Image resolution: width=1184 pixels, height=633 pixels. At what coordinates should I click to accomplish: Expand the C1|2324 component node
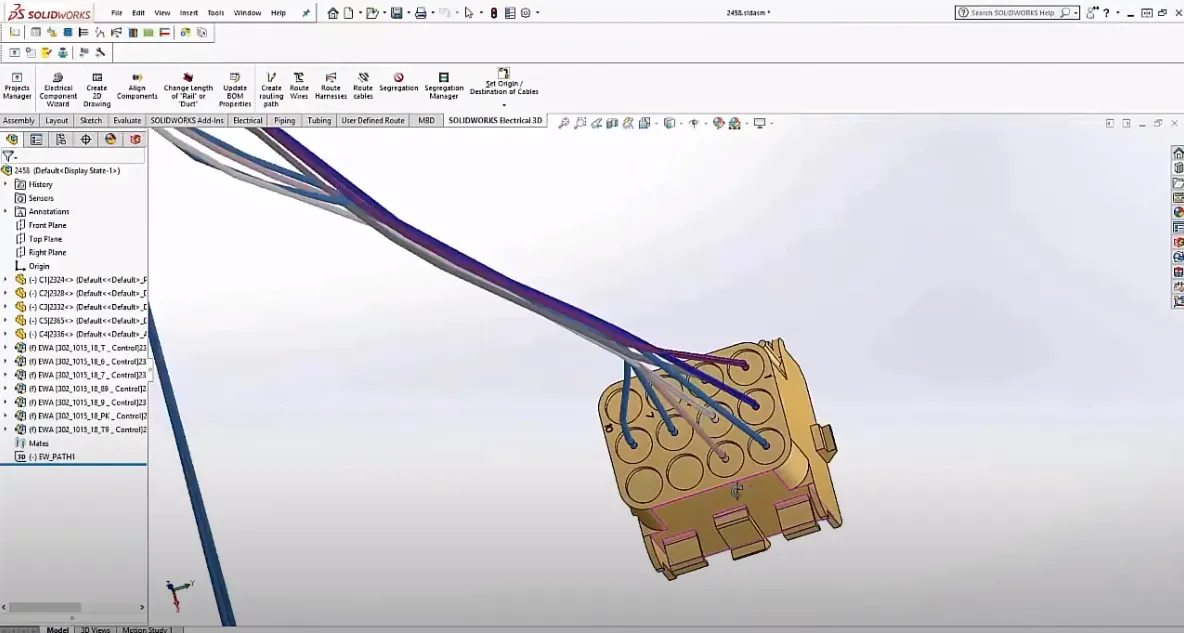click(x=5, y=279)
